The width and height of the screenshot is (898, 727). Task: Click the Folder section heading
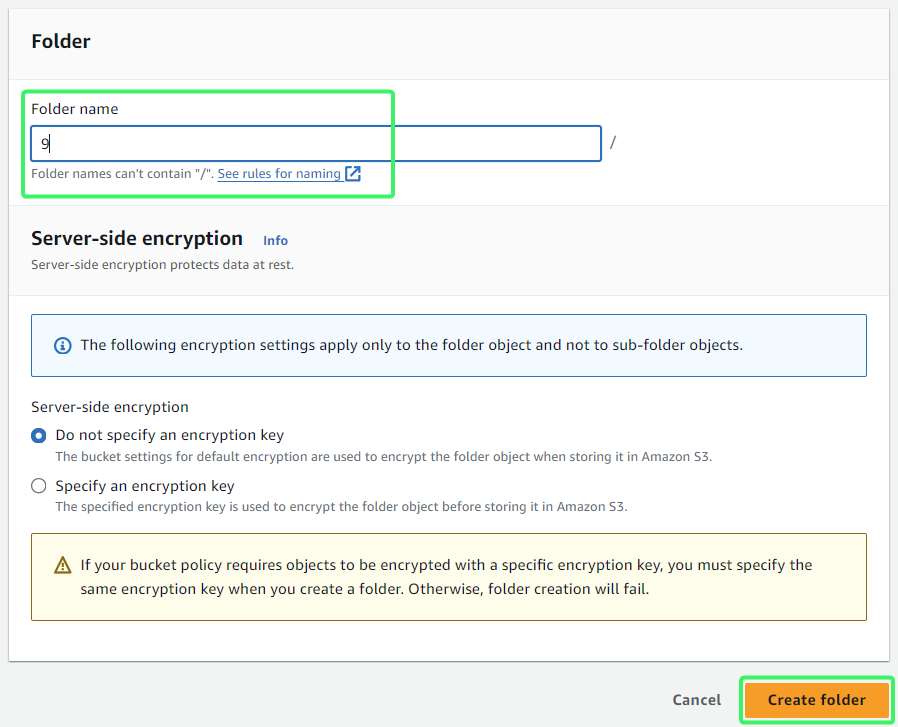[x=61, y=41]
